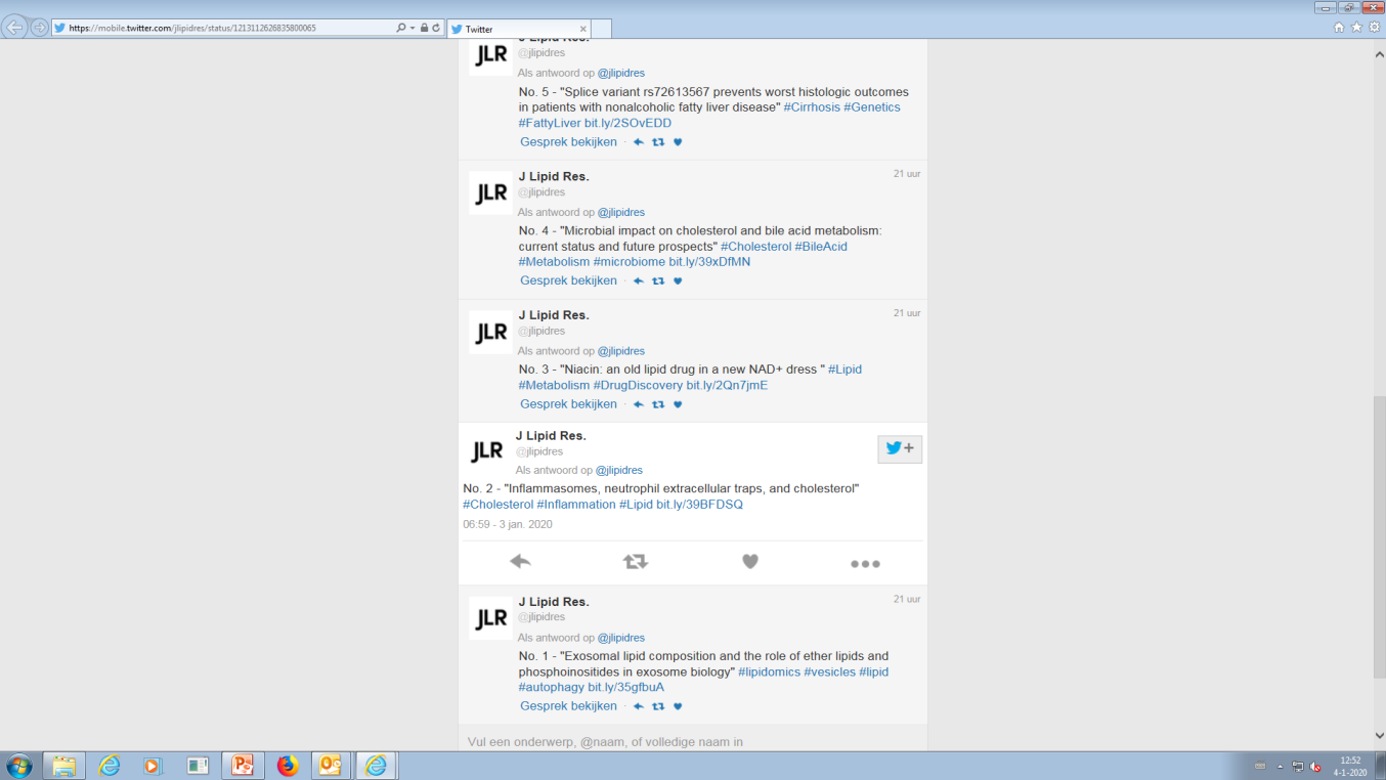Viewport: 1386px width, 780px height.
Task: Click the vertical scrollbar down arrow
Action: pos(1379,735)
